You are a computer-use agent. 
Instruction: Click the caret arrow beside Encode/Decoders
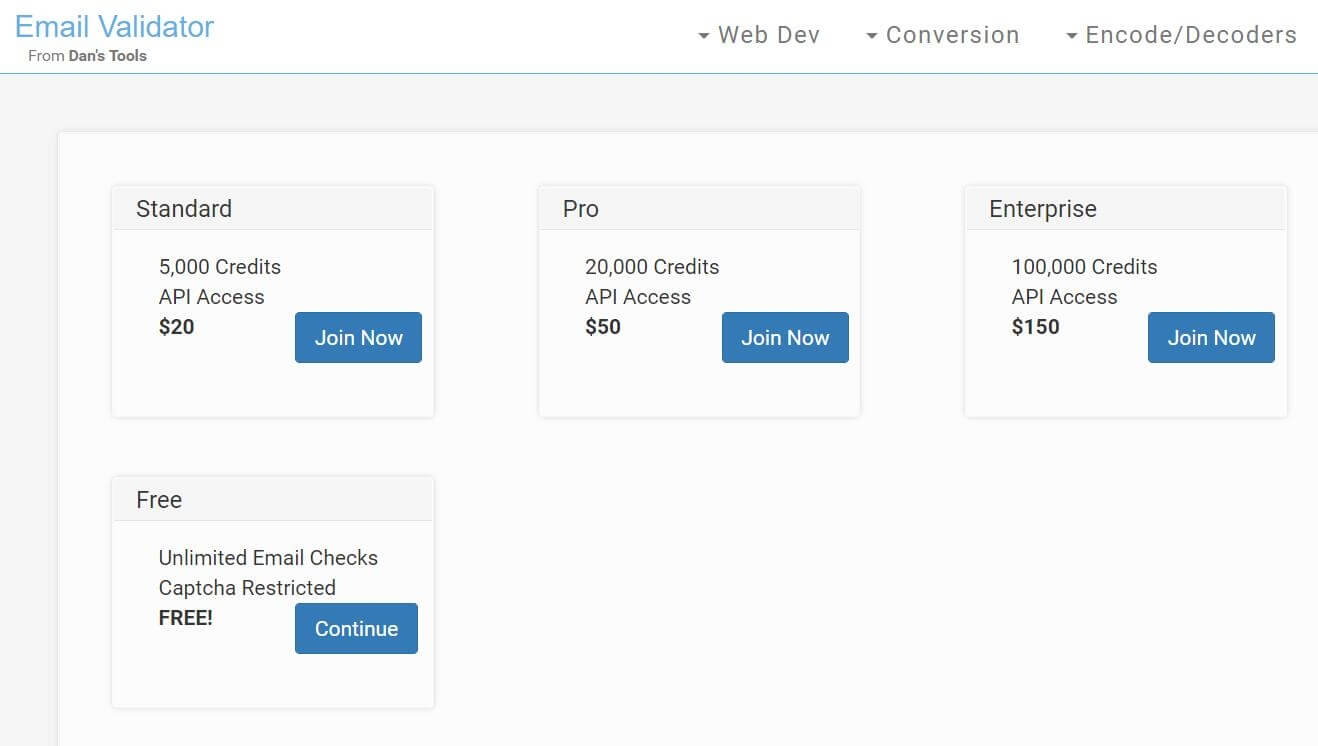[1072, 36]
